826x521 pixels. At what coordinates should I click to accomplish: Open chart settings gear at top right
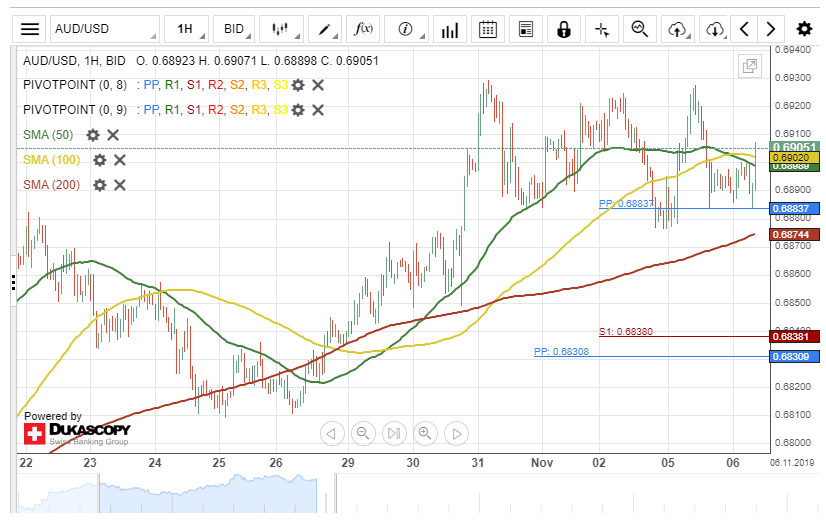(x=804, y=29)
